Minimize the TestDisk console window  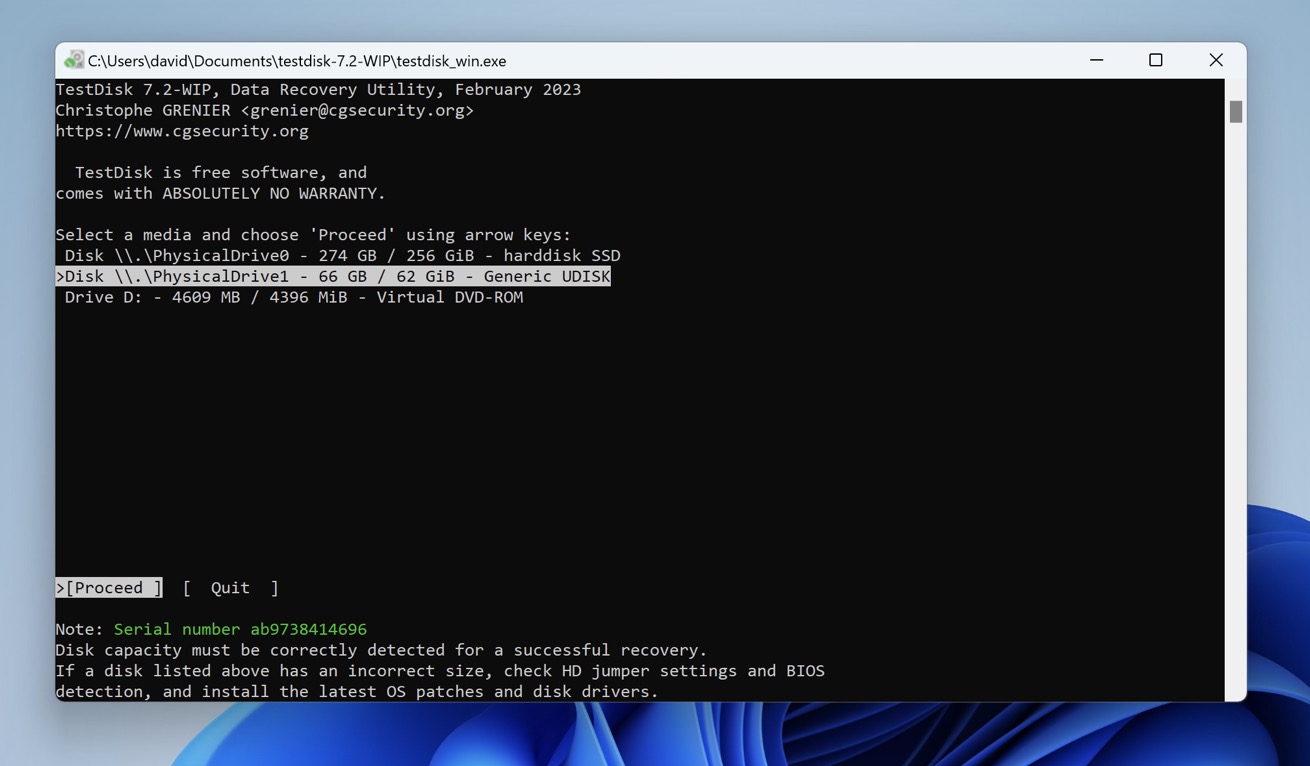pos(1097,60)
